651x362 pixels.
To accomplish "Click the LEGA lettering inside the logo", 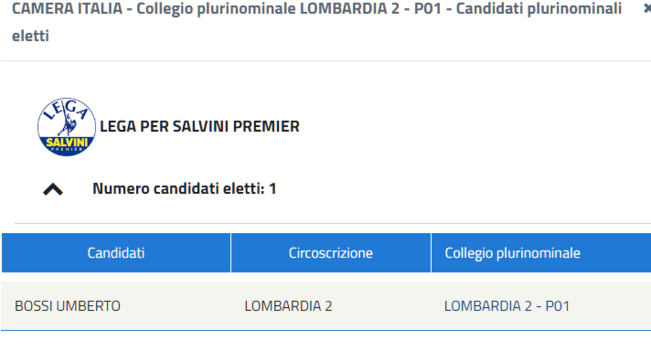I will tap(66, 110).
